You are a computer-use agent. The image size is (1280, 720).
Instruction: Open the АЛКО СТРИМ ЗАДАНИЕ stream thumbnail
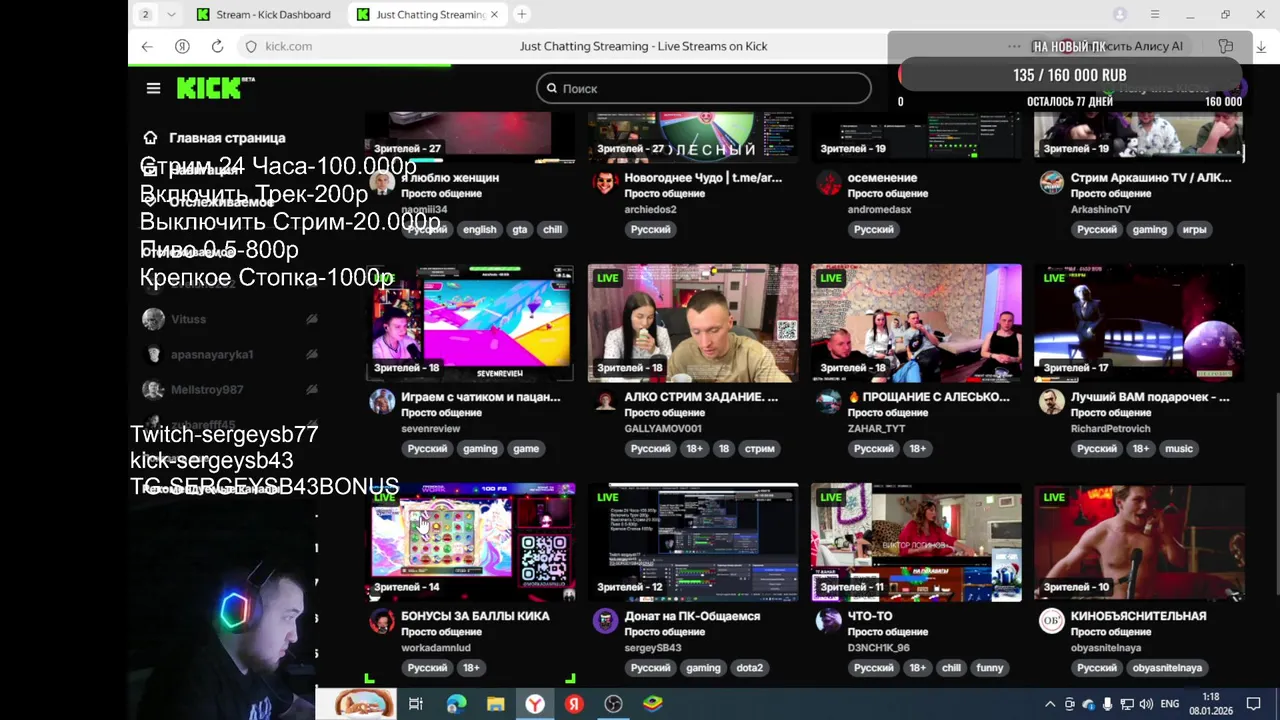tap(693, 323)
